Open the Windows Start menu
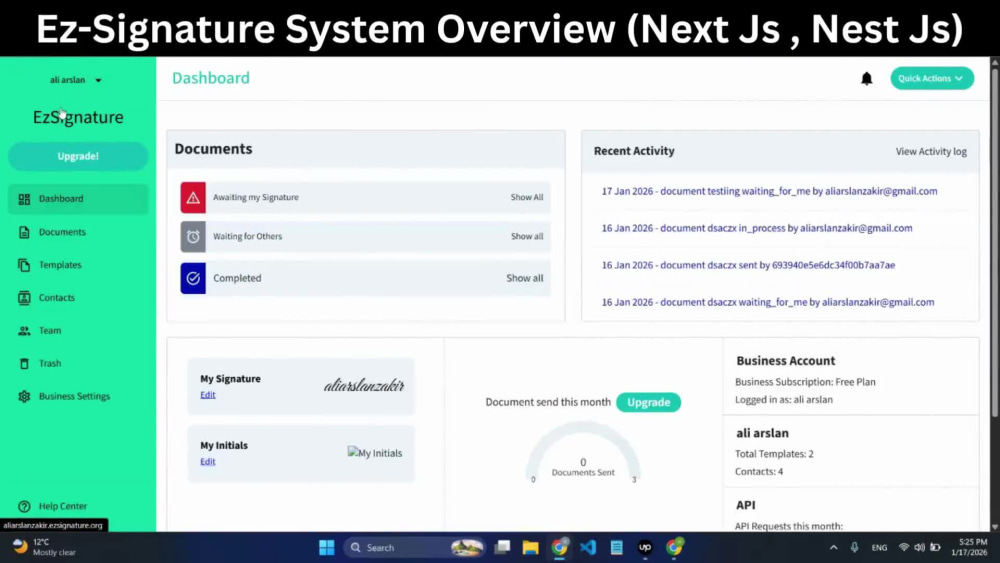This screenshot has width=1000, height=563. (327, 547)
